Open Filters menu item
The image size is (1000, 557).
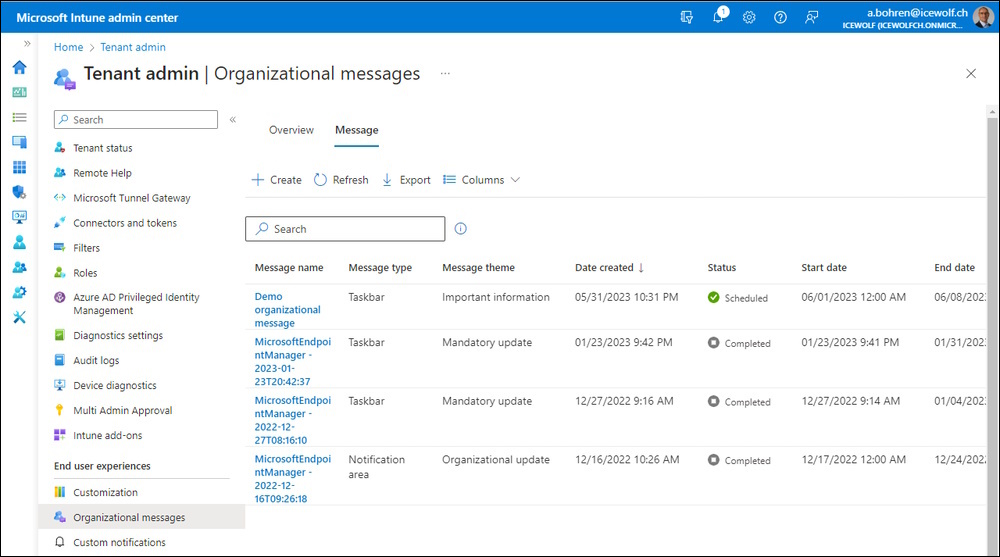click(86, 248)
